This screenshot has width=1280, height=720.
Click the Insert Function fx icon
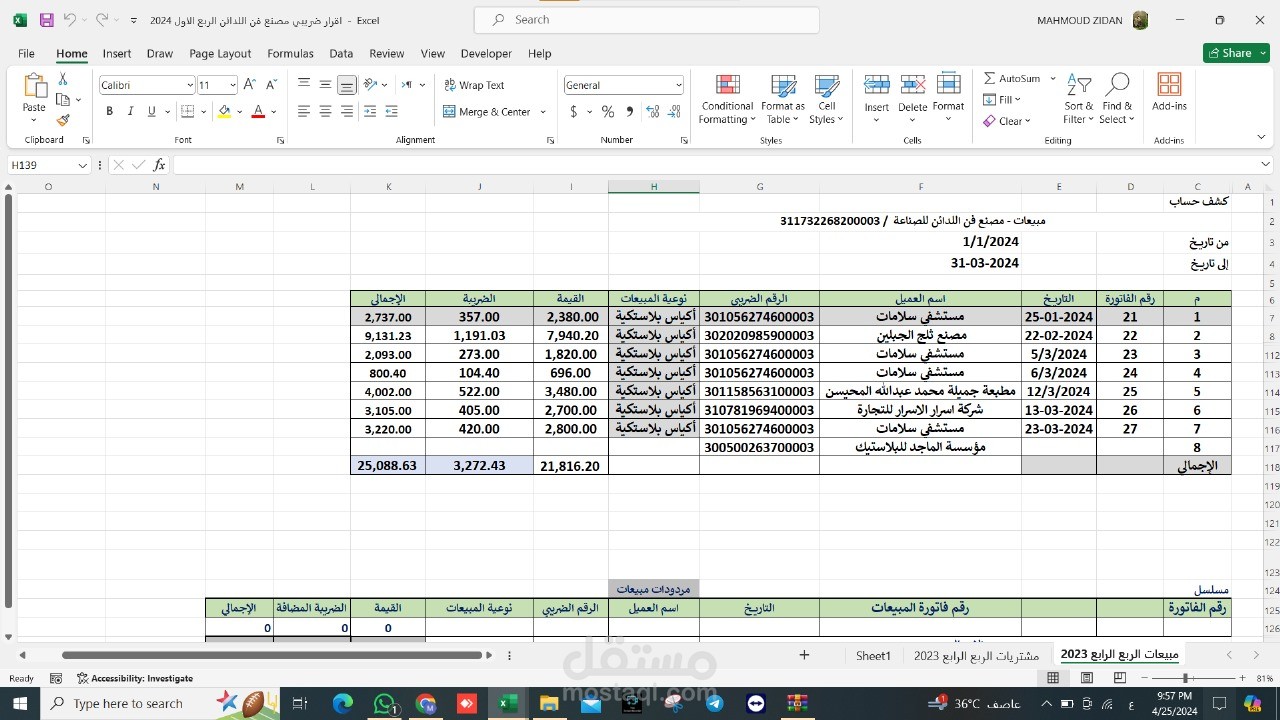[159, 165]
